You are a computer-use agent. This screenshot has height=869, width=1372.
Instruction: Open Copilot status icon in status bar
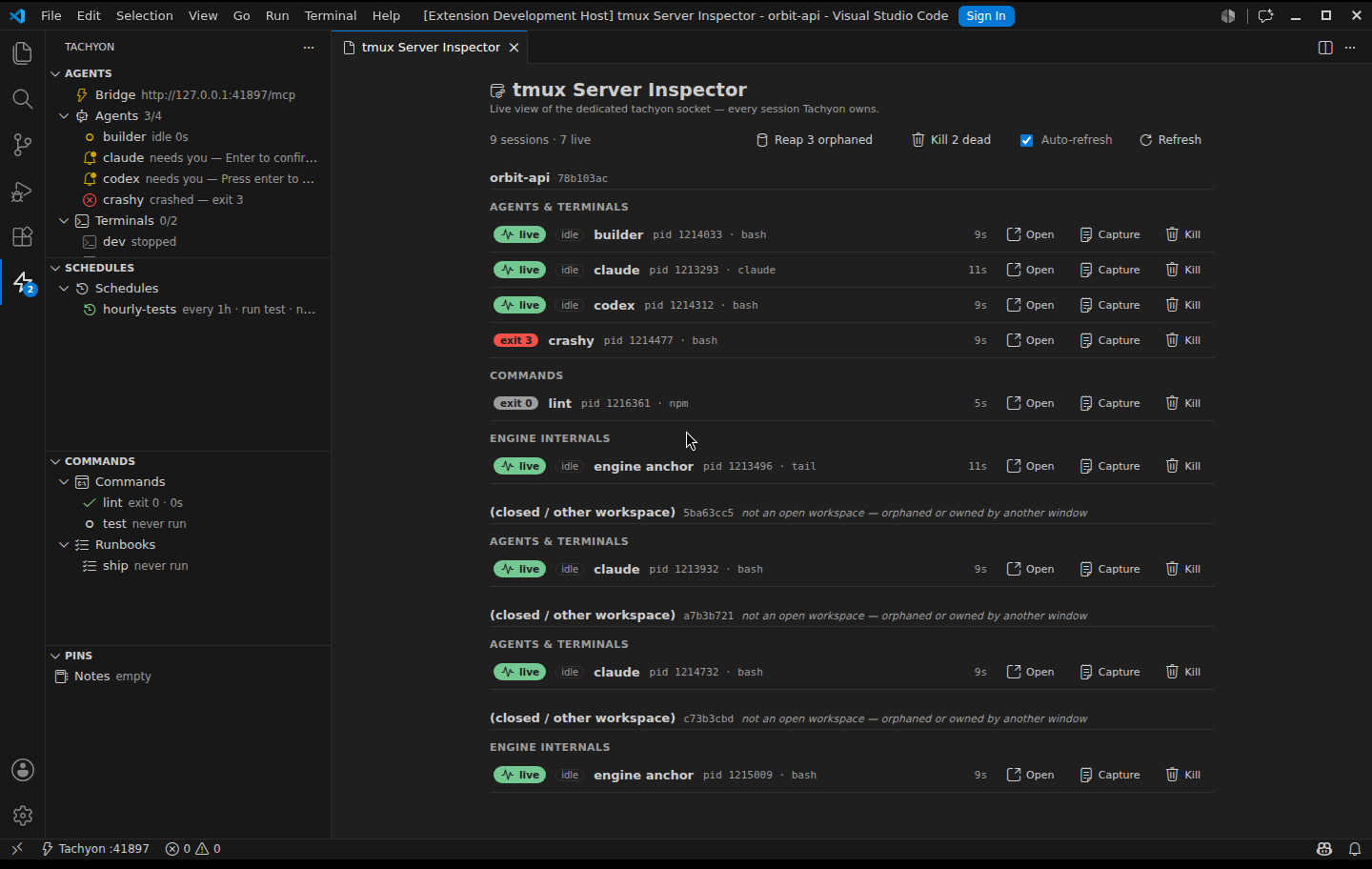(1324, 848)
